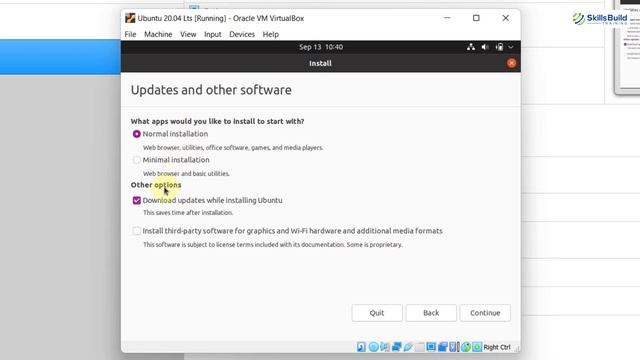Uncheck Download updates while installing Ubuntu
Viewport: 640px width, 360px height.
[137, 200]
